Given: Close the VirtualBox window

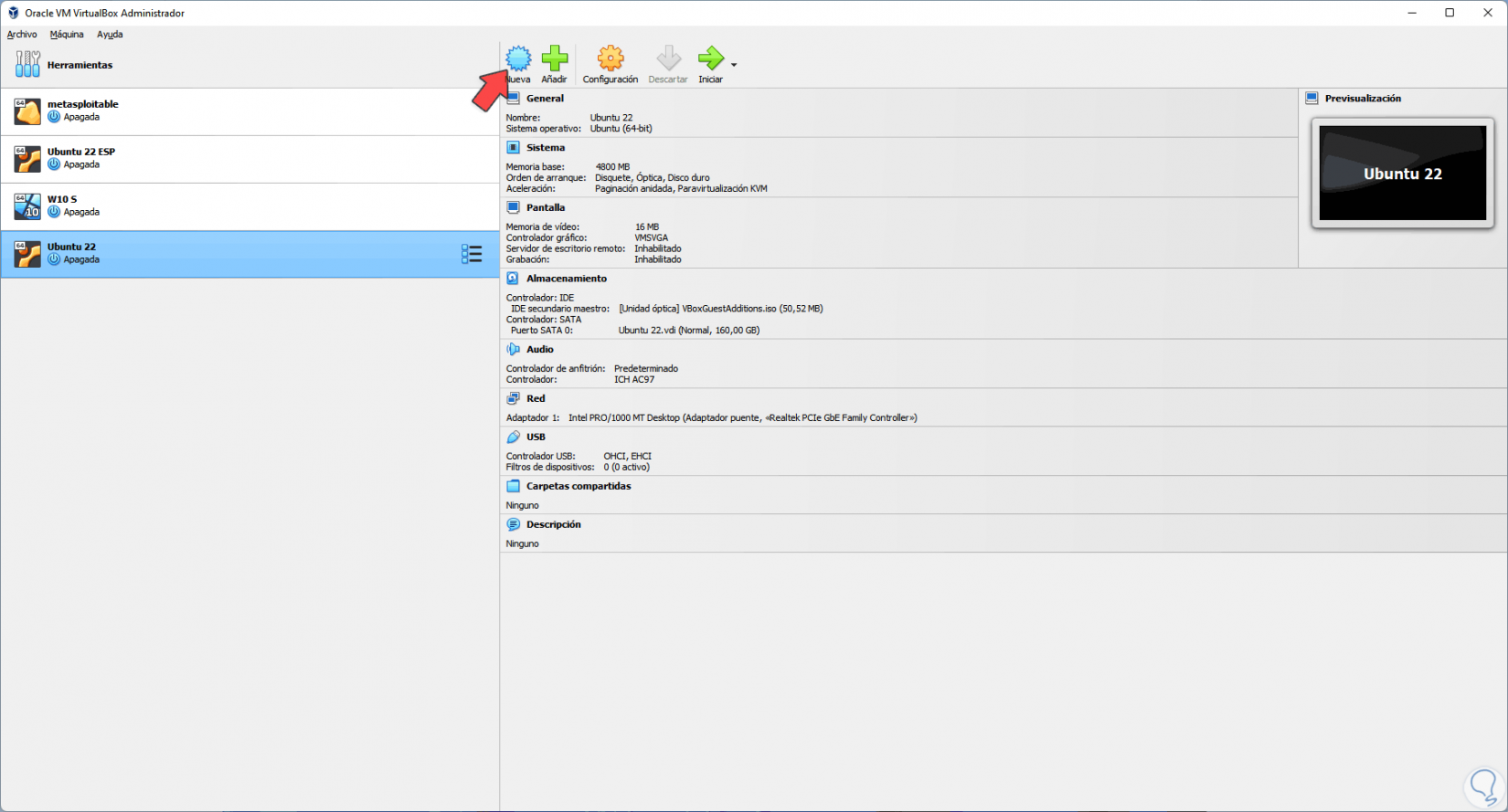Looking at the screenshot, I should [1488, 13].
